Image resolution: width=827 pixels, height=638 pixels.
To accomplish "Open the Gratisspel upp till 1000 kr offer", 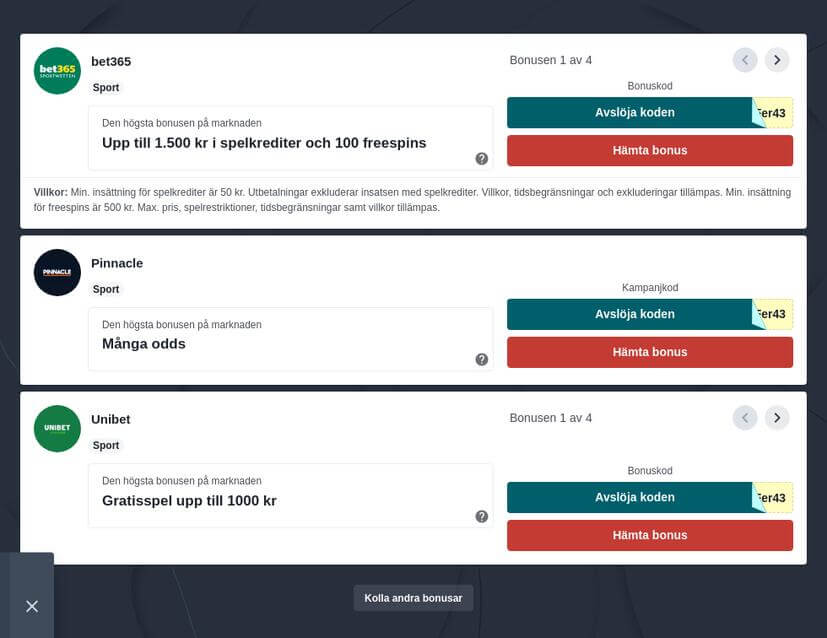I will [x=189, y=501].
